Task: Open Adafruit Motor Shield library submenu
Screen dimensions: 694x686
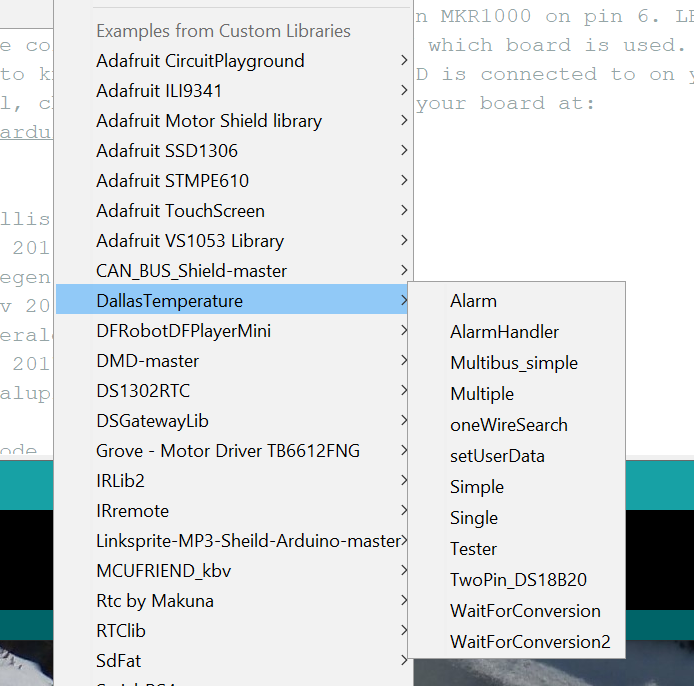Action: click(x=234, y=121)
